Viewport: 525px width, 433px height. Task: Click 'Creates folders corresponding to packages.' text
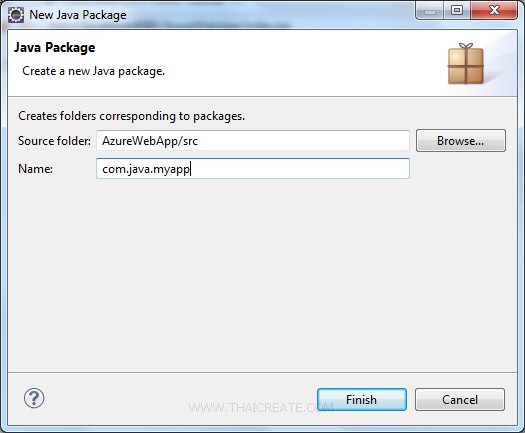(132, 116)
